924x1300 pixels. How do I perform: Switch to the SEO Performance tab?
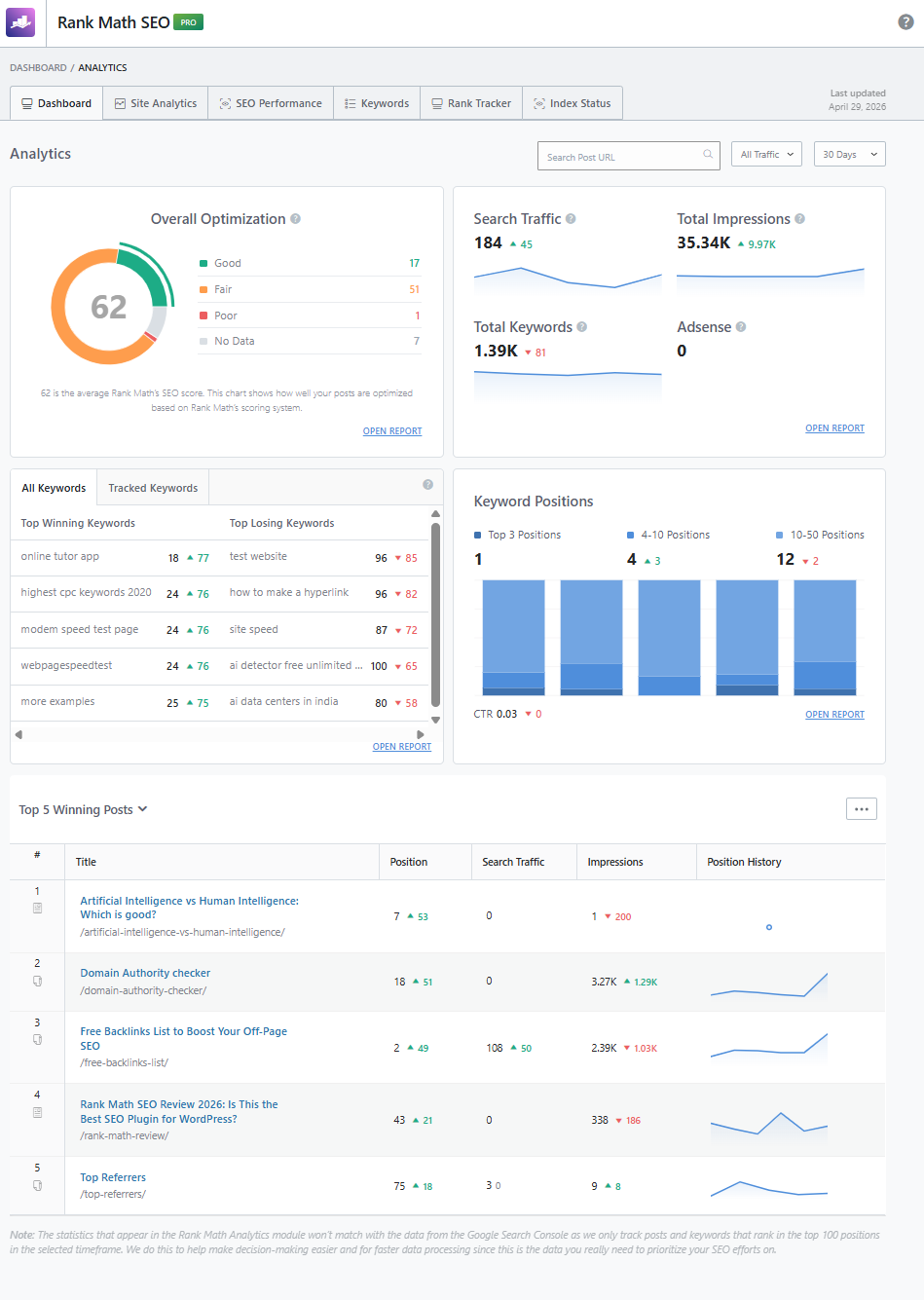click(x=271, y=103)
